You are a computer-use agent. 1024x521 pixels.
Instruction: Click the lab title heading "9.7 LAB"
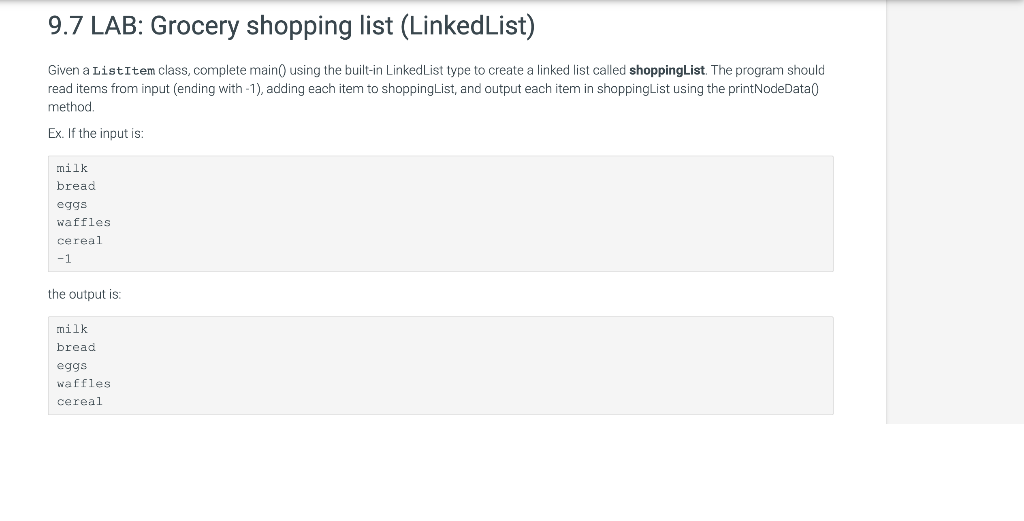point(290,26)
